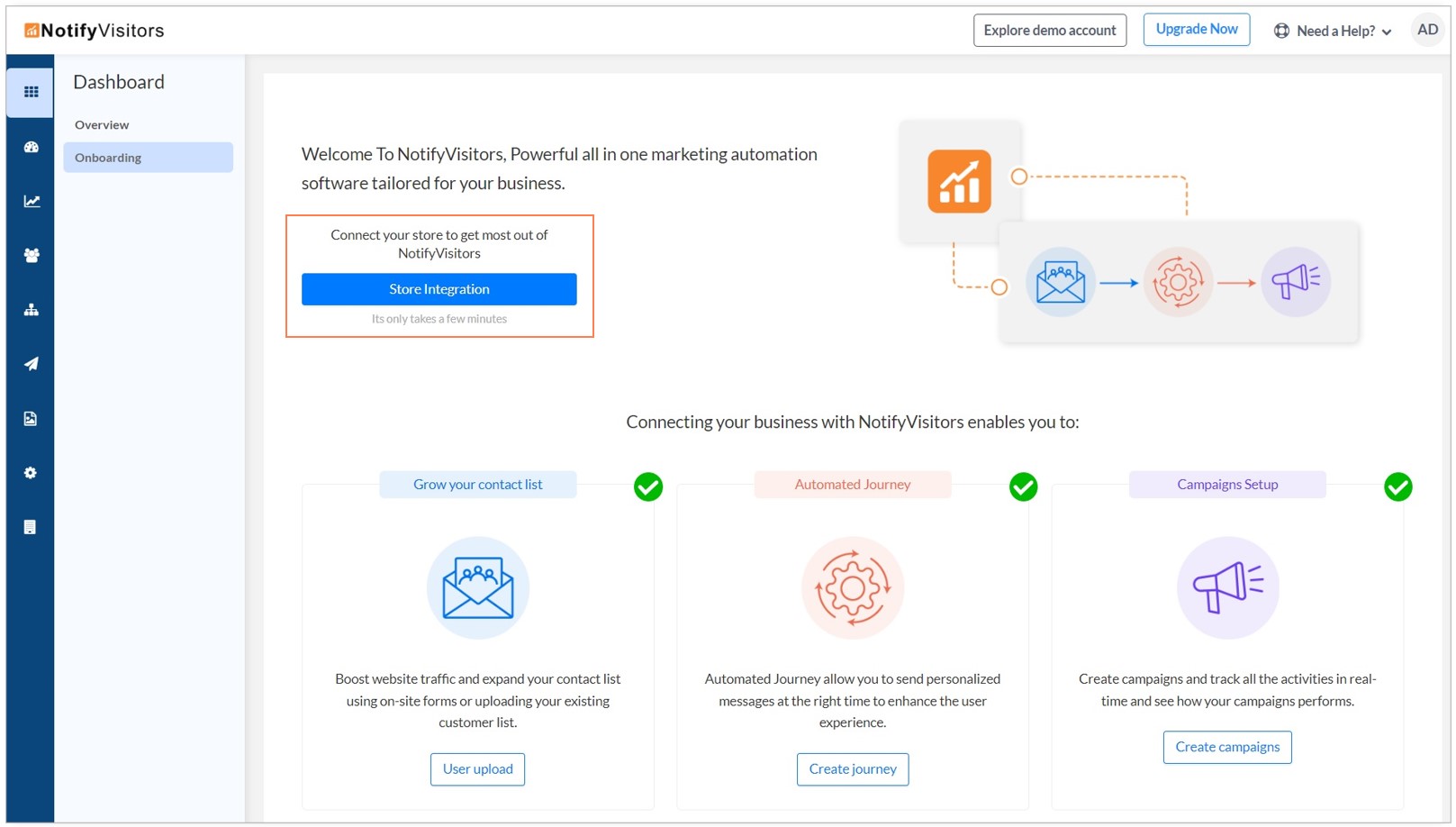The image size is (1456, 827).
Task: Click the orange chart logo in illustration
Action: [x=959, y=181]
